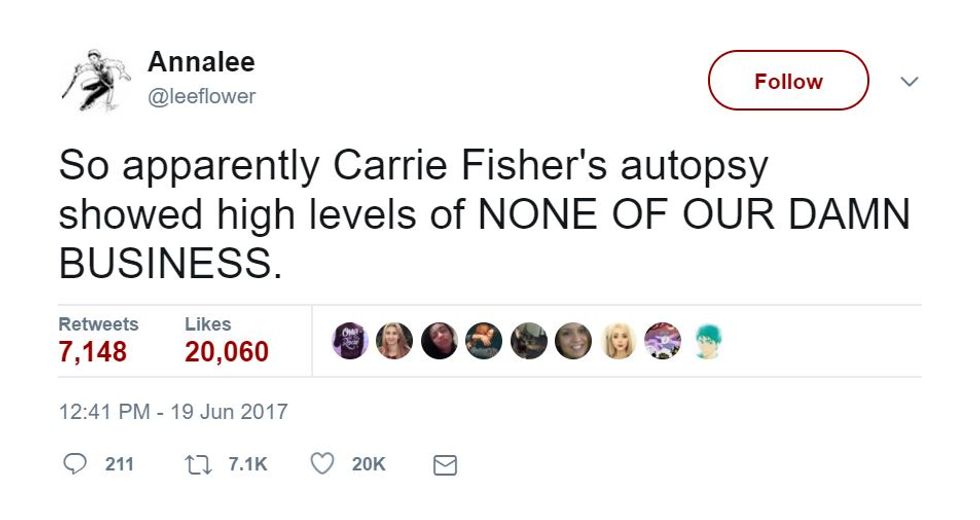Viewport: 980px width, 520px height.
Task: Click the 211 reply count
Action: [x=119, y=464]
